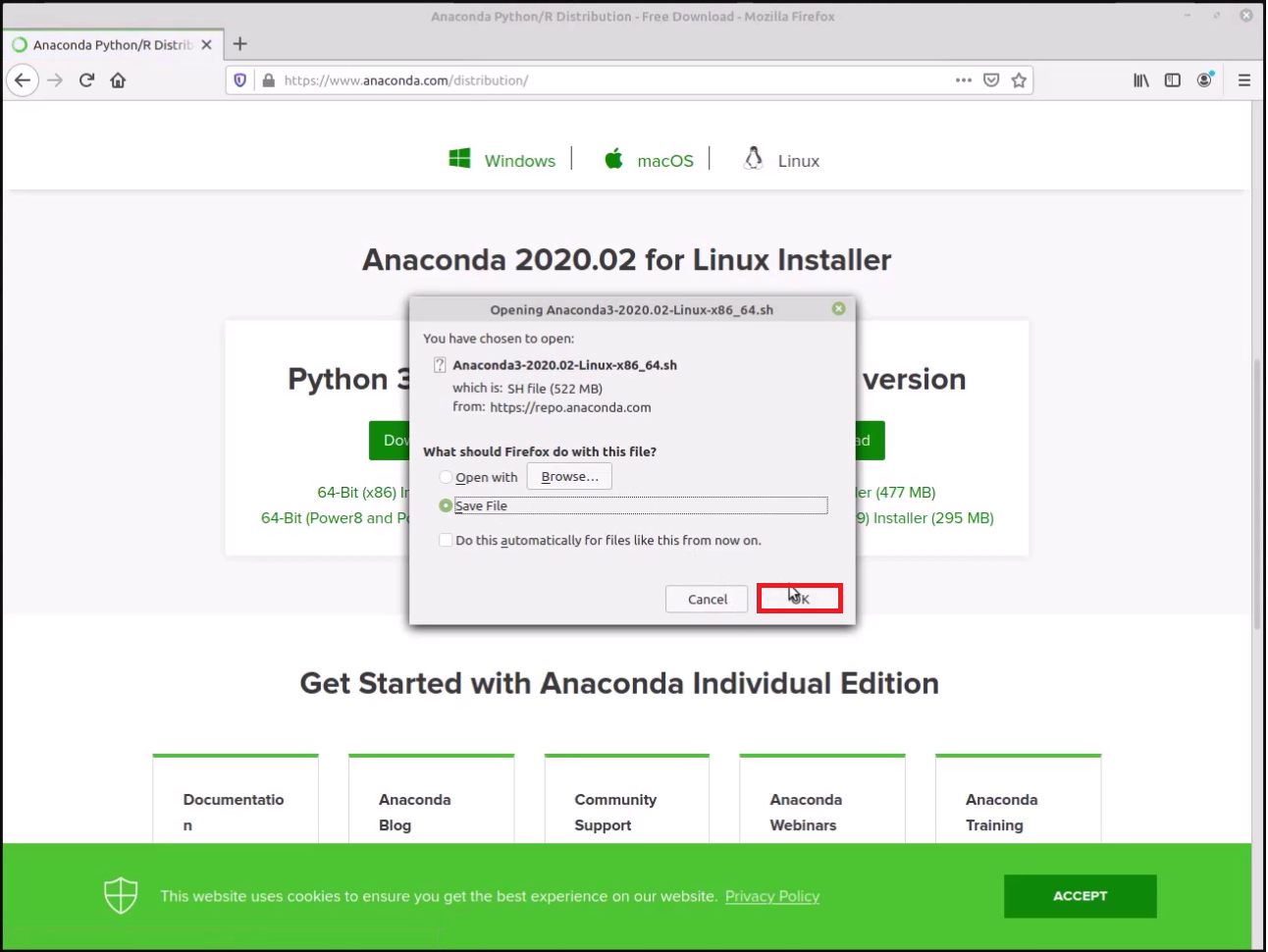The height and width of the screenshot is (952, 1268).
Task: Select the macOS apple icon
Action: tap(613, 158)
